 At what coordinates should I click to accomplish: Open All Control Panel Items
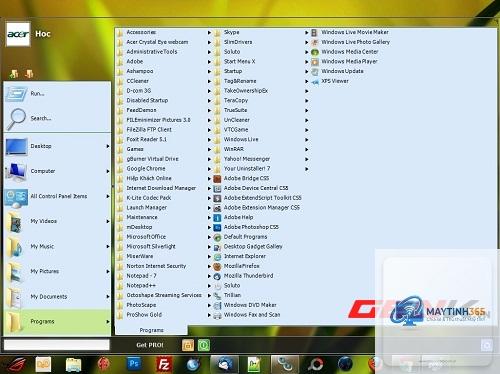pyautogui.click(x=57, y=196)
